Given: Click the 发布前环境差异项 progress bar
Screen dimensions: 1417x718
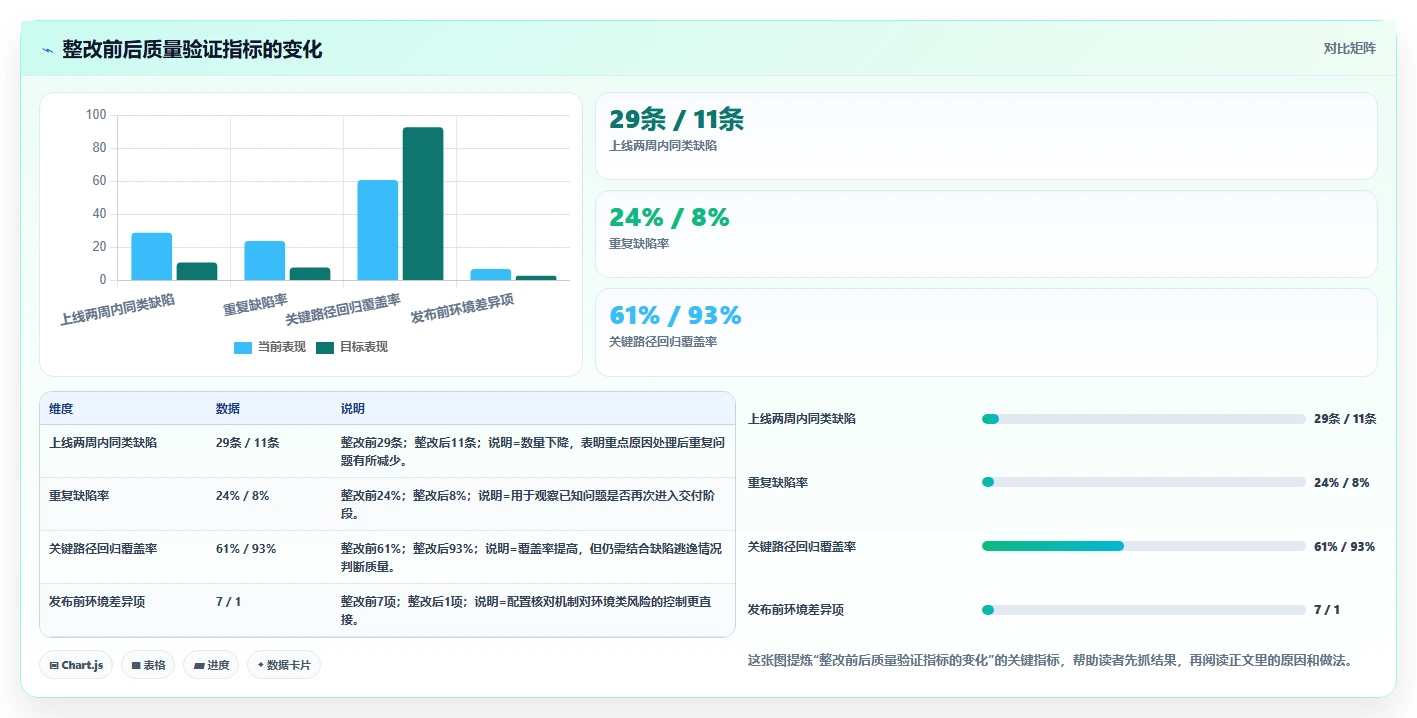Looking at the screenshot, I should point(1144,610).
